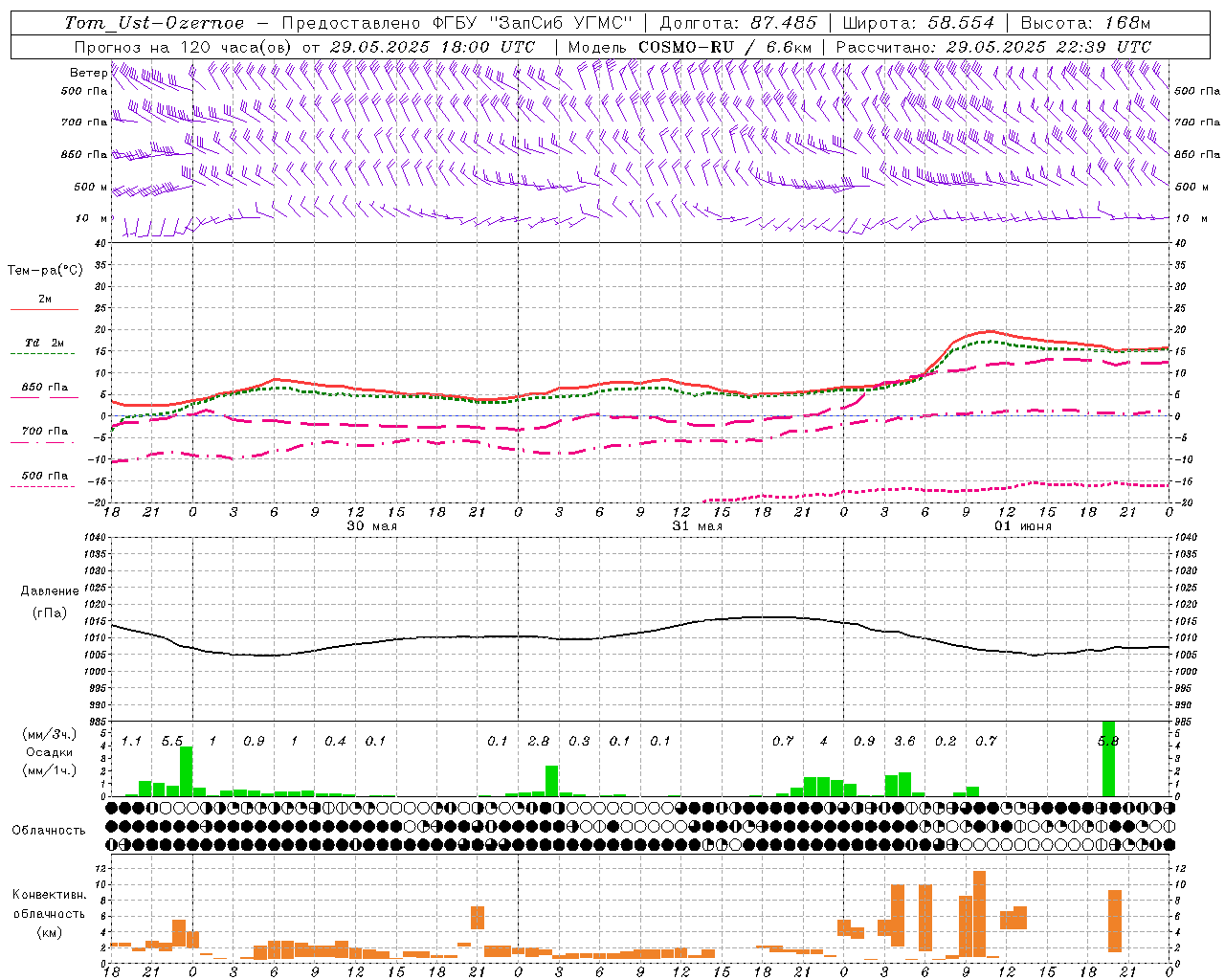Click the "(мм/1ч.)" unit label
Viewport: 1225px width, 980px height.
[x=50, y=771]
